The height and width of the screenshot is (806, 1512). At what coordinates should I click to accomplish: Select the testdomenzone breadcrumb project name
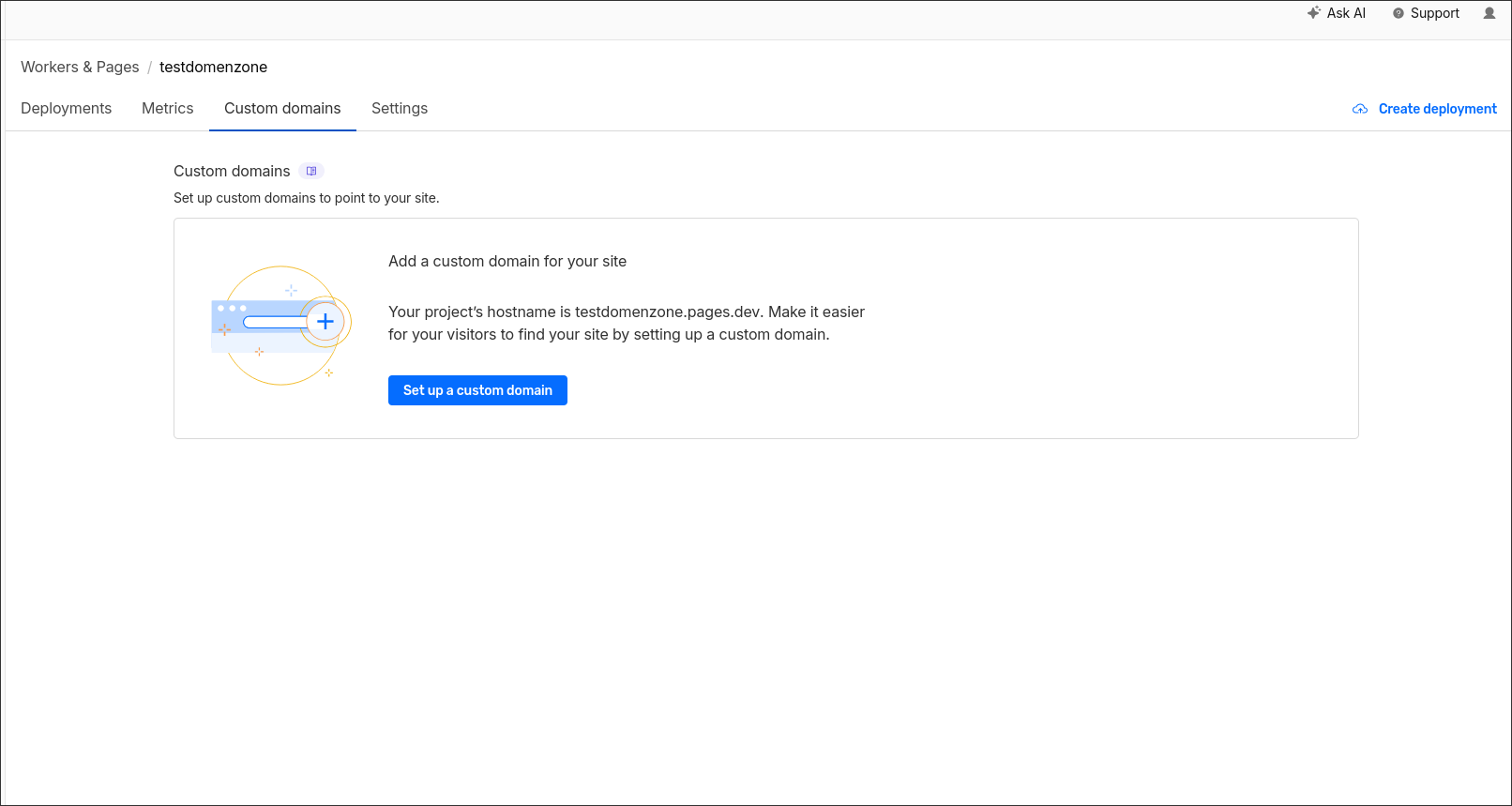pyautogui.click(x=213, y=67)
